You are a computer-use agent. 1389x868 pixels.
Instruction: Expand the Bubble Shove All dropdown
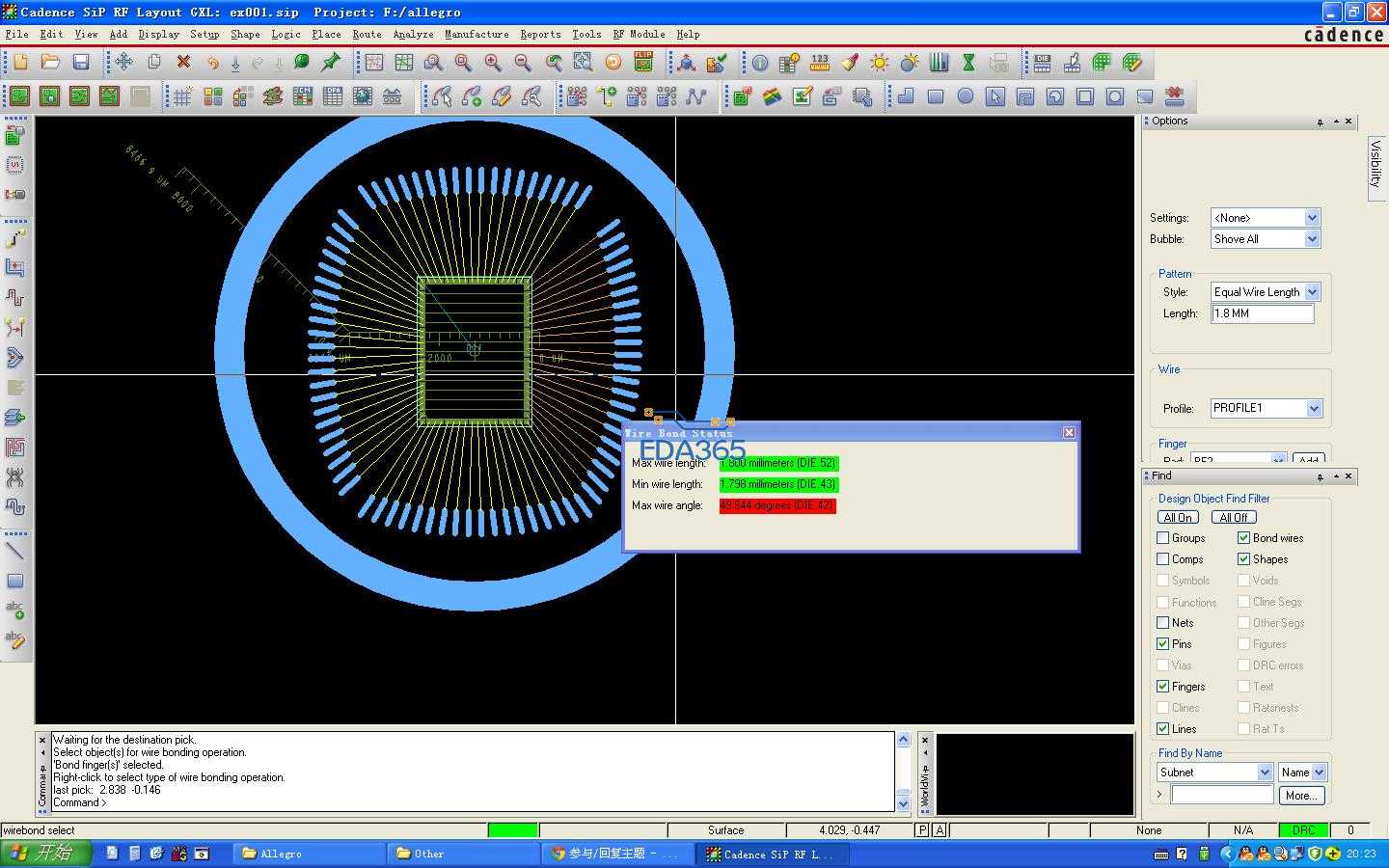click(x=1312, y=239)
